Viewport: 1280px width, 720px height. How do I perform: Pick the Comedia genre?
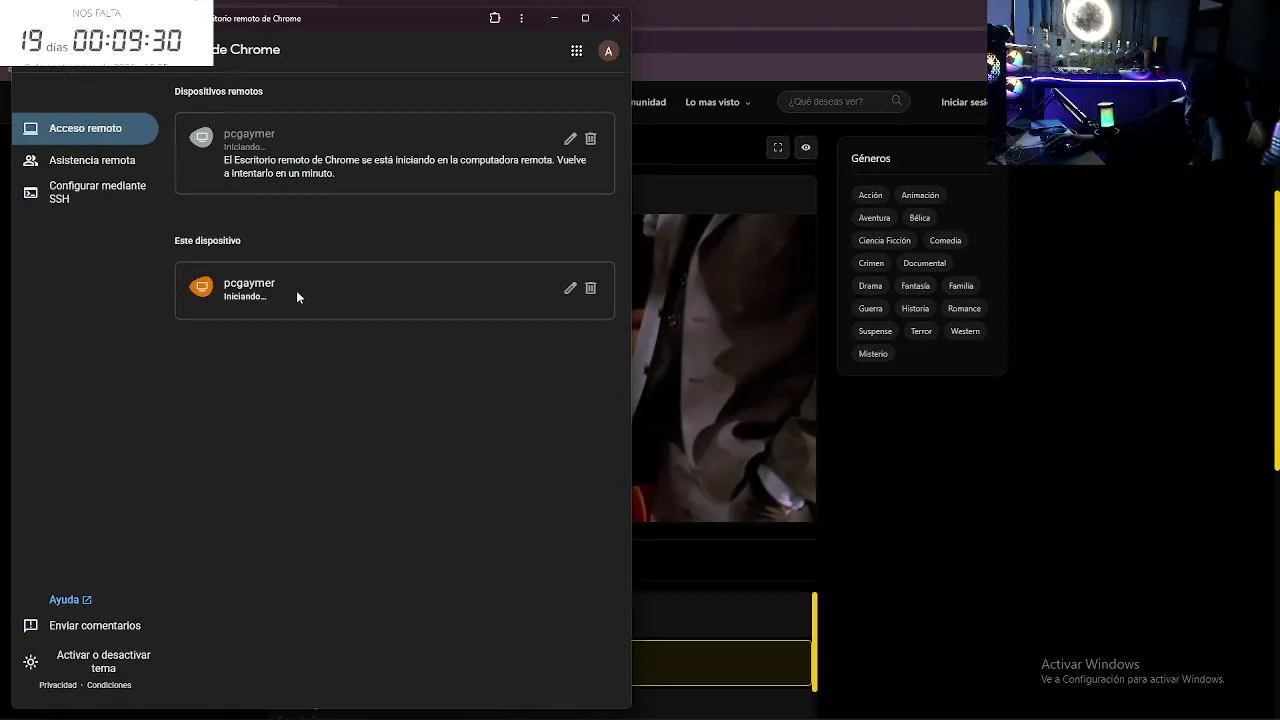(945, 241)
